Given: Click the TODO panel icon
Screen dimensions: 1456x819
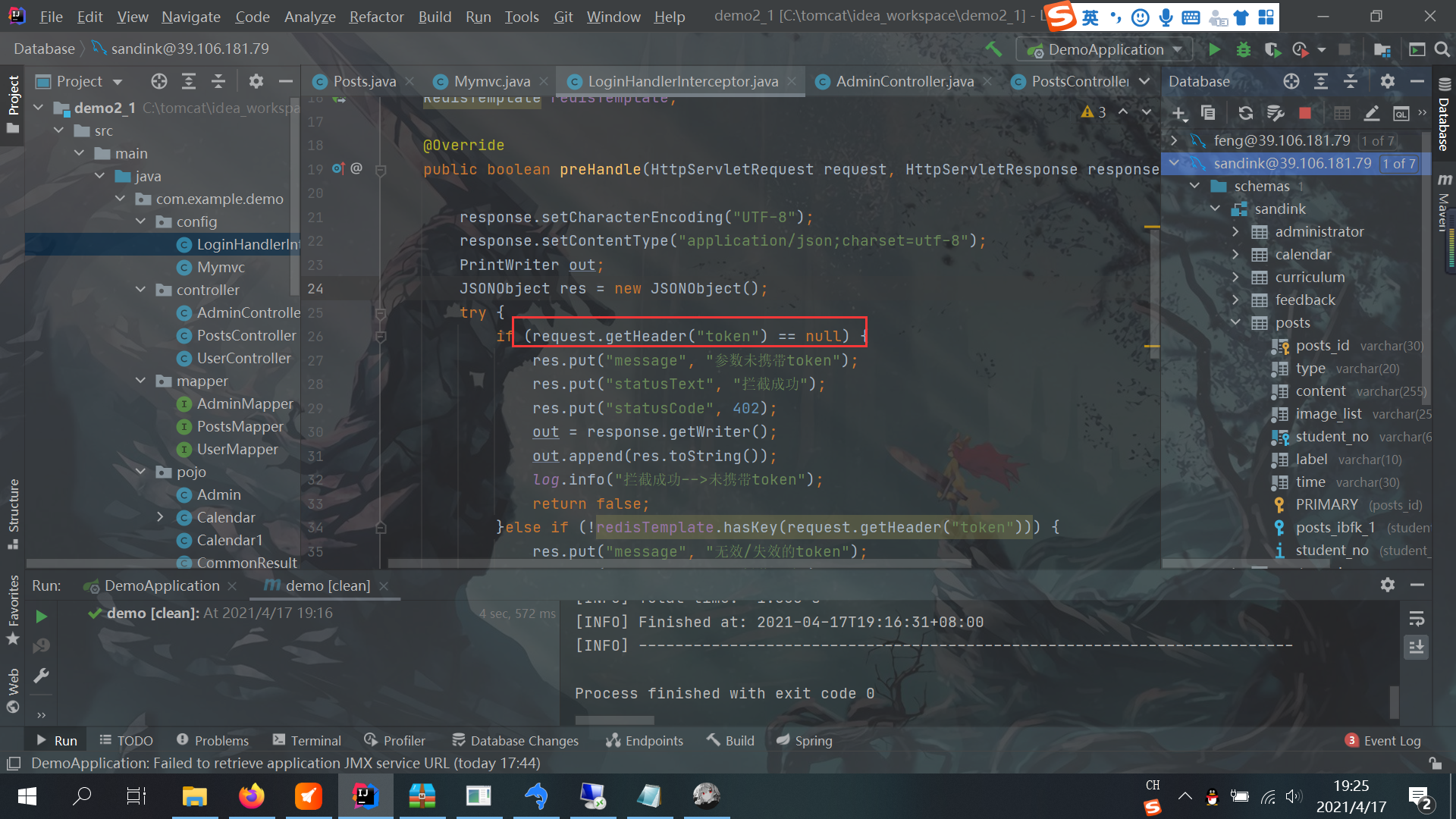Looking at the screenshot, I should tap(125, 740).
